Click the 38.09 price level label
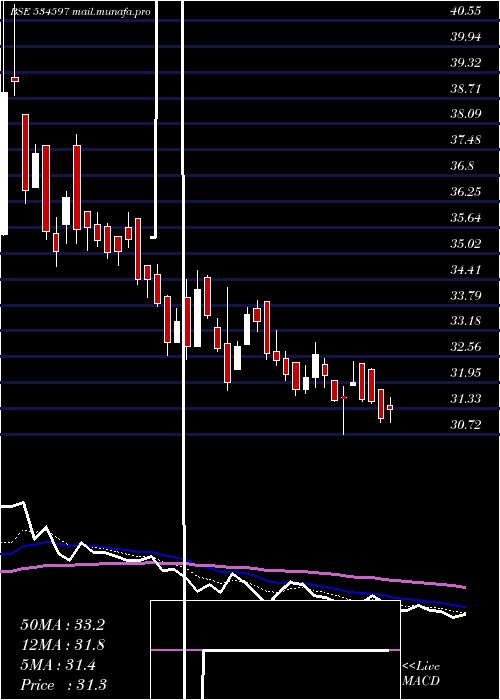The width and height of the screenshot is (500, 700). coord(466,114)
